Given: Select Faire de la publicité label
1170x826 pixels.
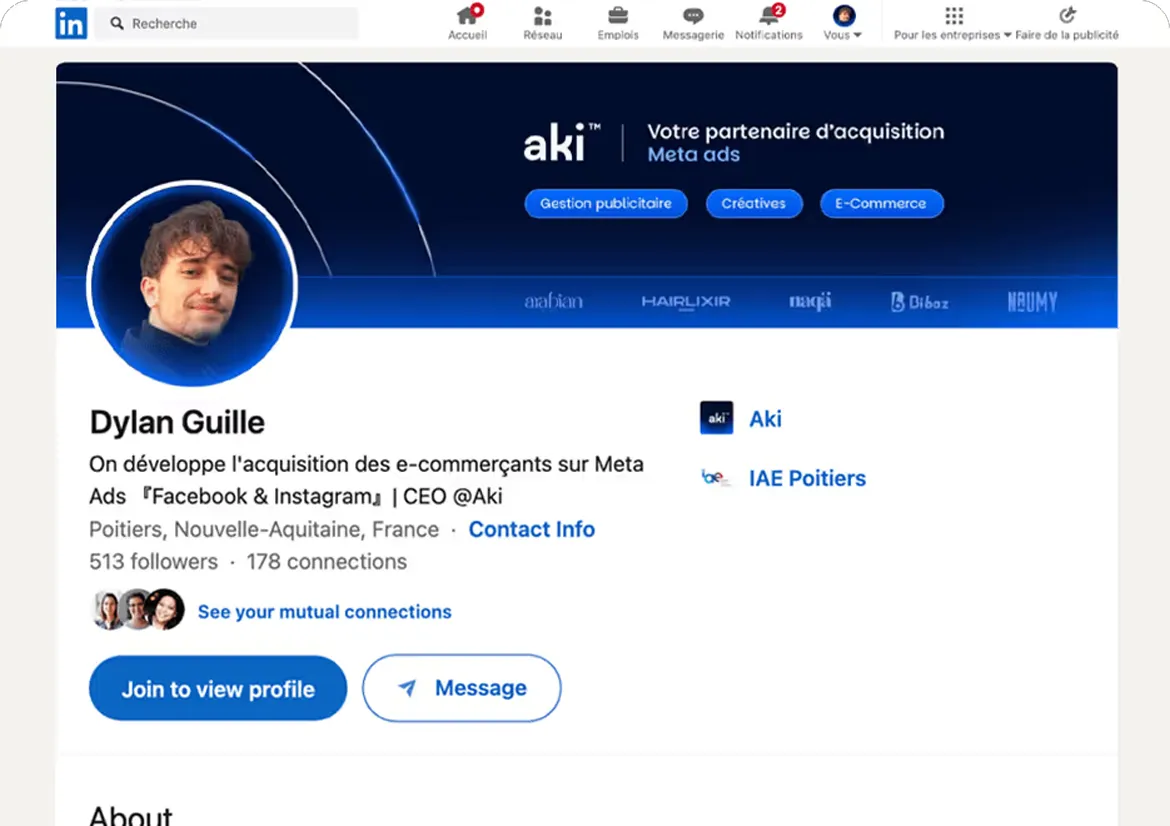Looking at the screenshot, I should click(x=1067, y=35).
